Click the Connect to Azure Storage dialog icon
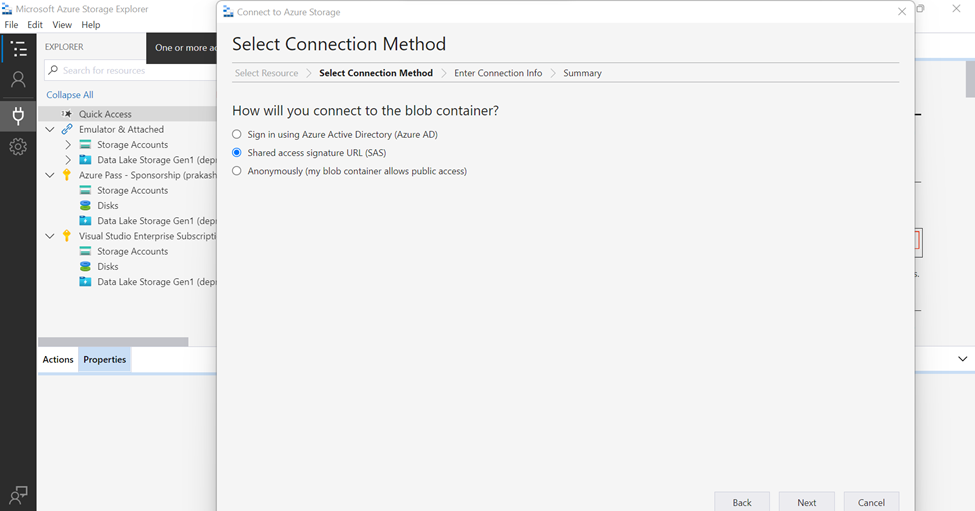Viewport: 975px width, 511px height. tap(228, 12)
